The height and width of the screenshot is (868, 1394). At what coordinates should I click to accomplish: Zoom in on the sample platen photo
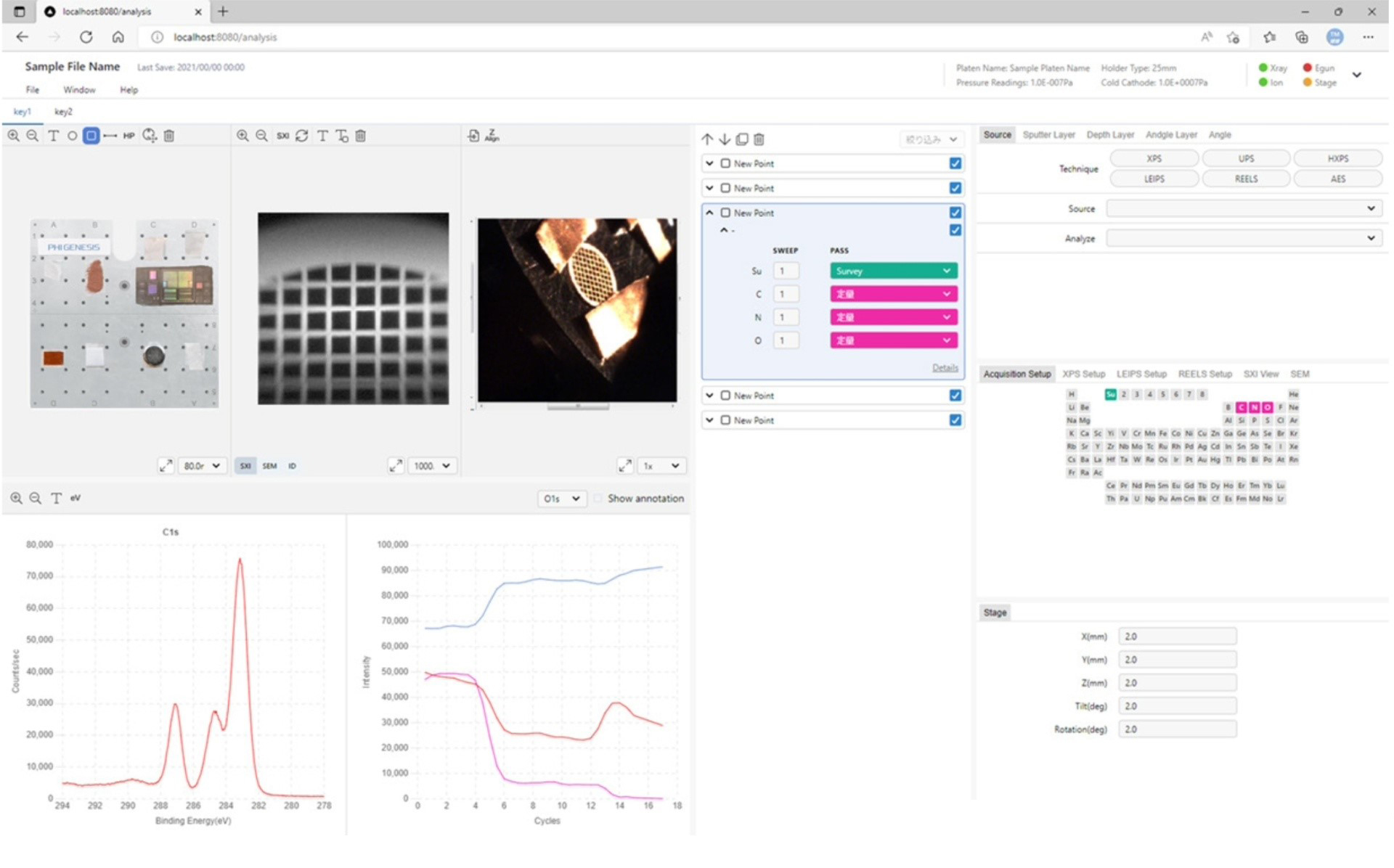tap(13, 136)
